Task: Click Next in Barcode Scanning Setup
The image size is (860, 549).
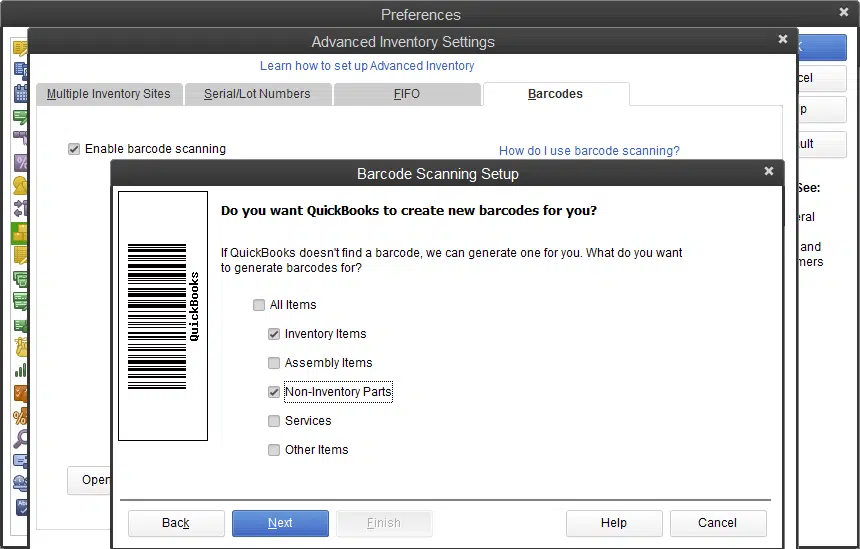Action: [x=280, y=523]
